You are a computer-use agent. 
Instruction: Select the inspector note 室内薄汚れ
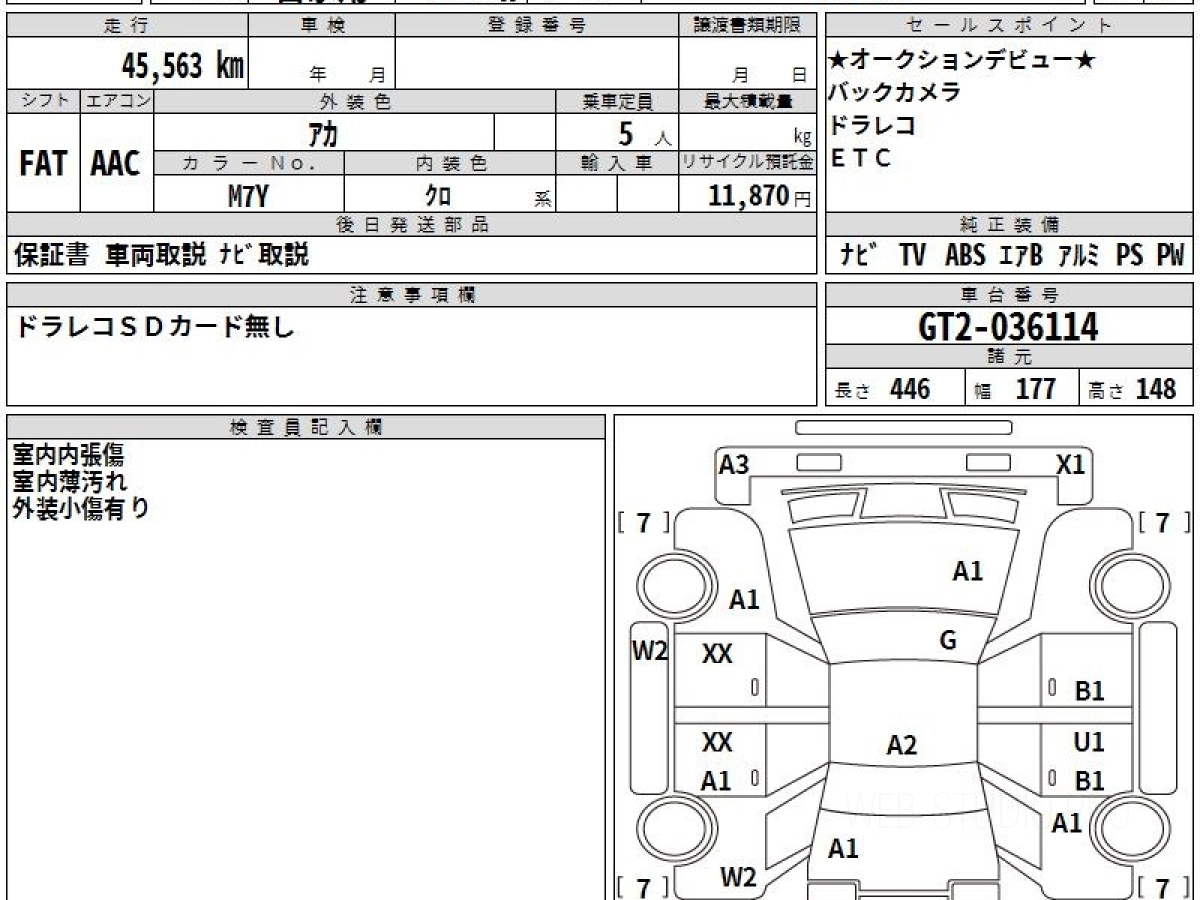70,481
